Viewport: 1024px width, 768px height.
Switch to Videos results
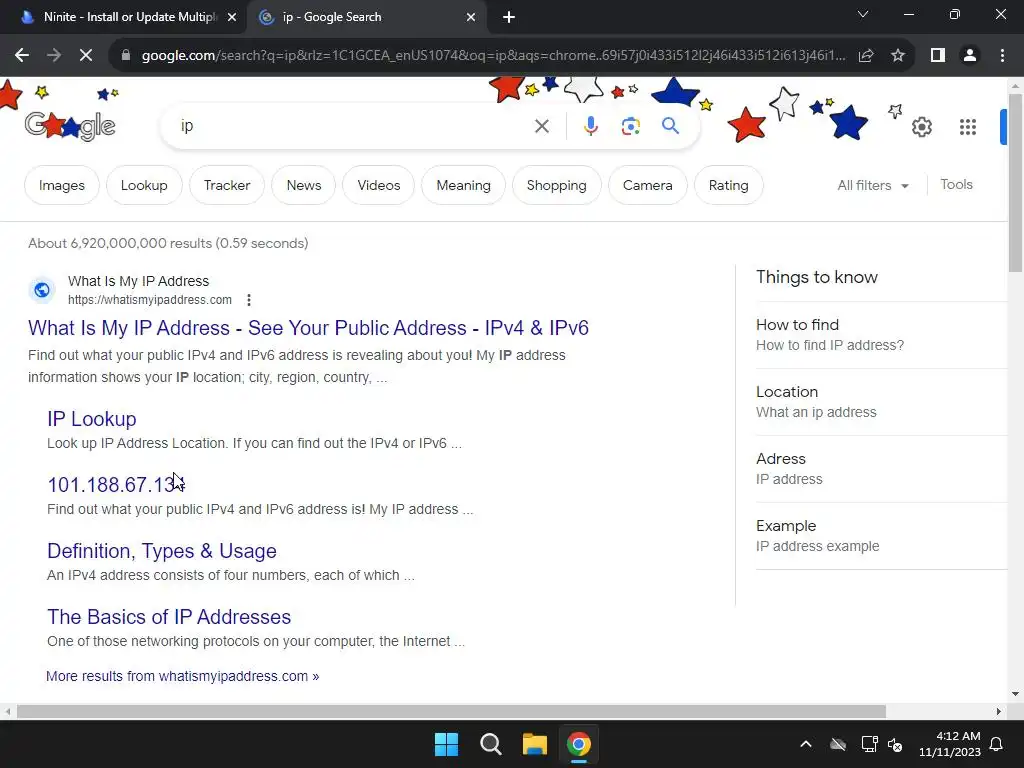click(x=379, y=185)
